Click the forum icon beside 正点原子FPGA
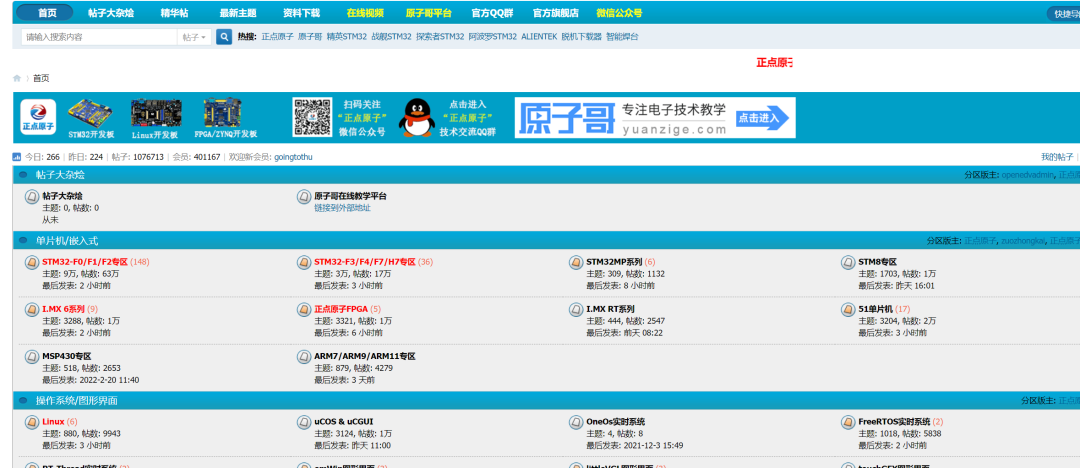Viewport: 1080px width, 468px height. pyautogui.click(x=304, y=309)
